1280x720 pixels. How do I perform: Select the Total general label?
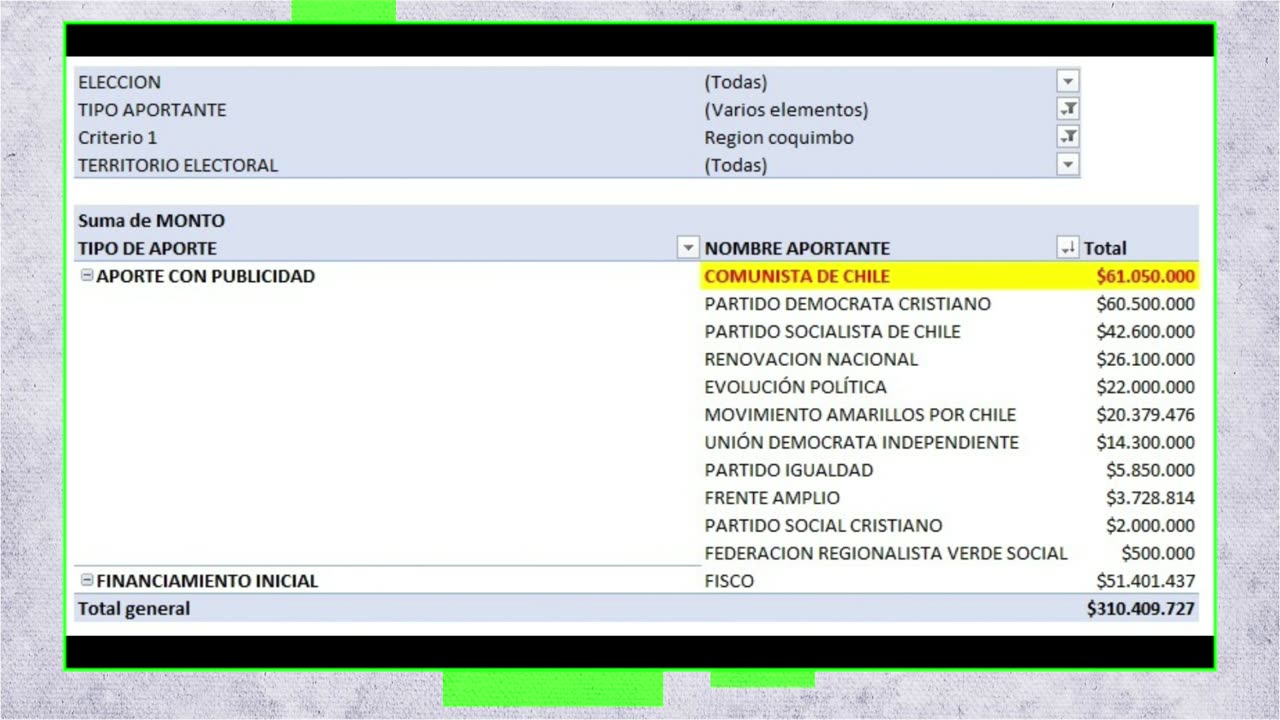(x=134, y=608)
